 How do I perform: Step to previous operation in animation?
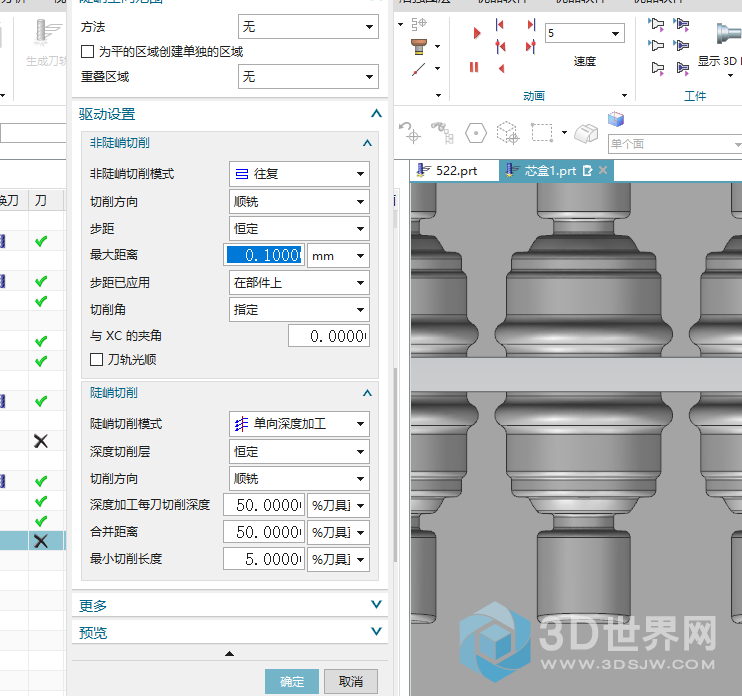[x=500, y=46]
